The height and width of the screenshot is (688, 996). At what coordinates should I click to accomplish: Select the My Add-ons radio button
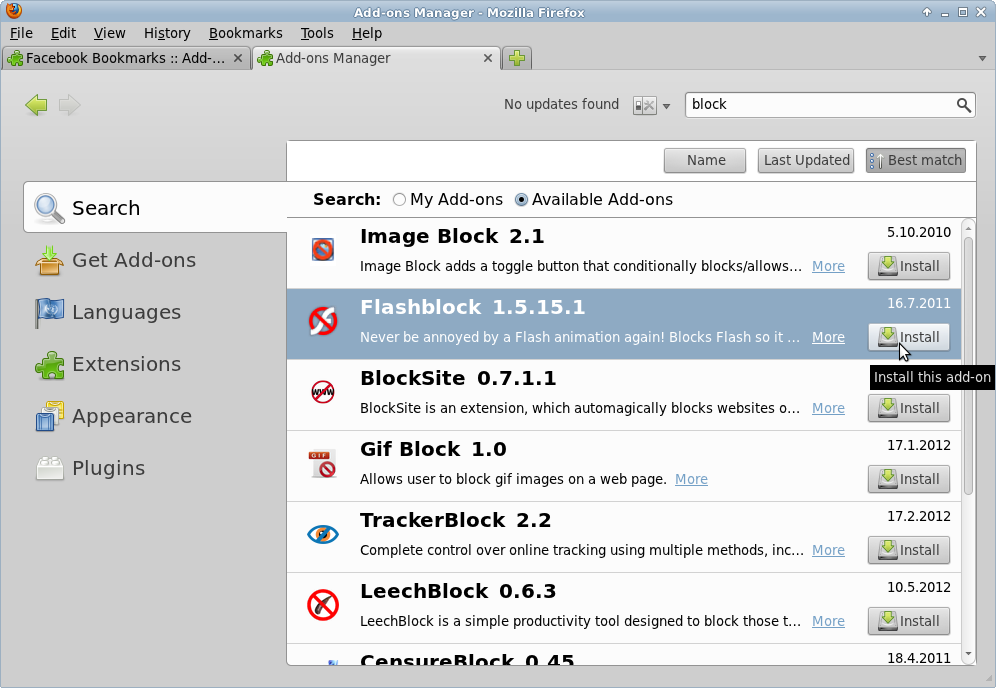click(399, 199)
